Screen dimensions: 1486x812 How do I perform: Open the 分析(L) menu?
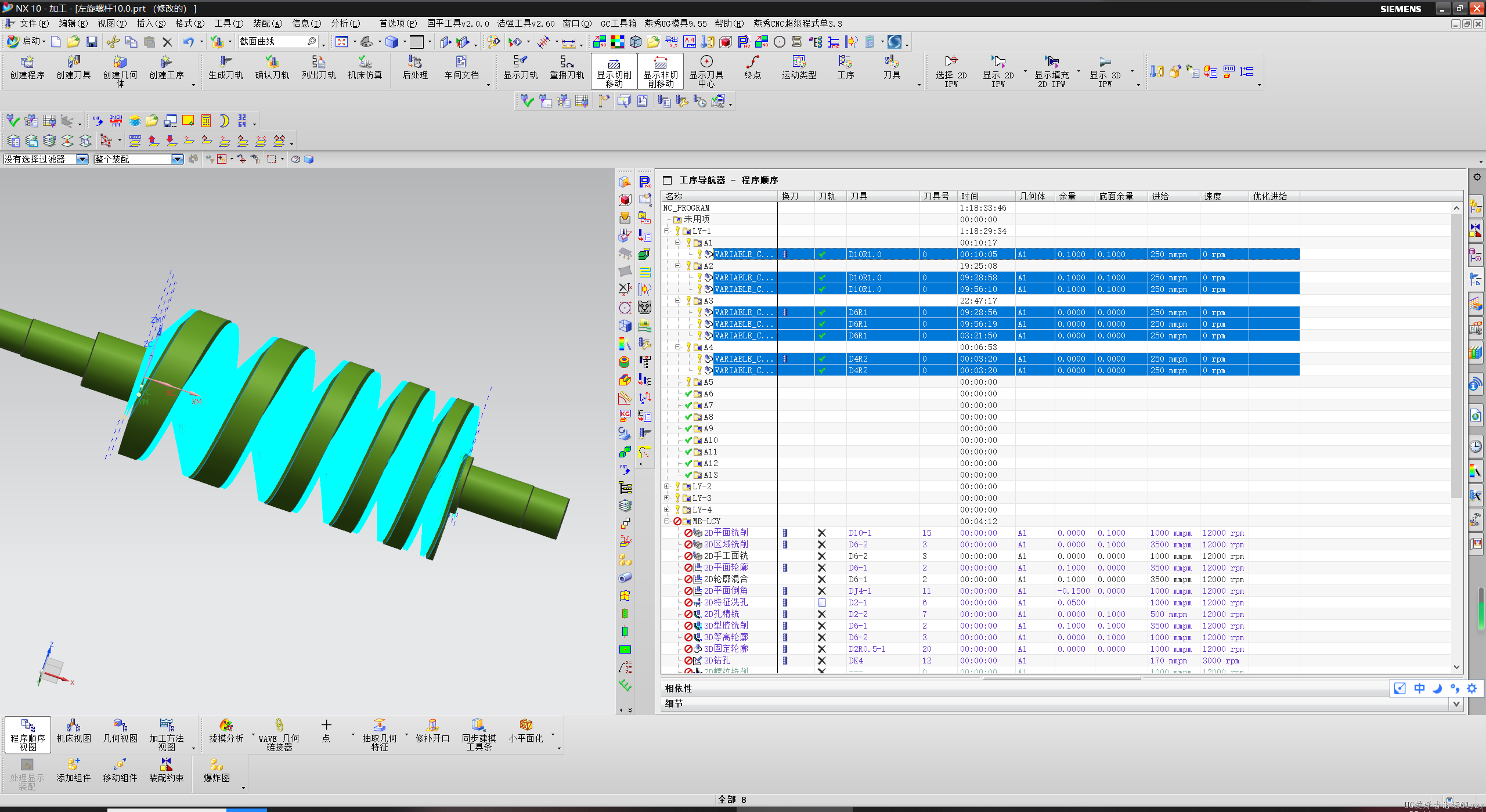345,24
